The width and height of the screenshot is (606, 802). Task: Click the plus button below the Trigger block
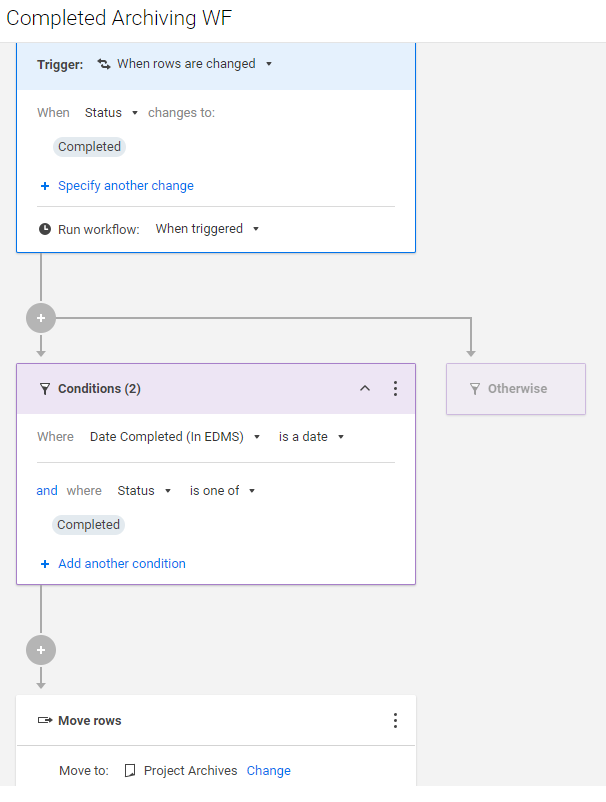(x=41, y=318)
